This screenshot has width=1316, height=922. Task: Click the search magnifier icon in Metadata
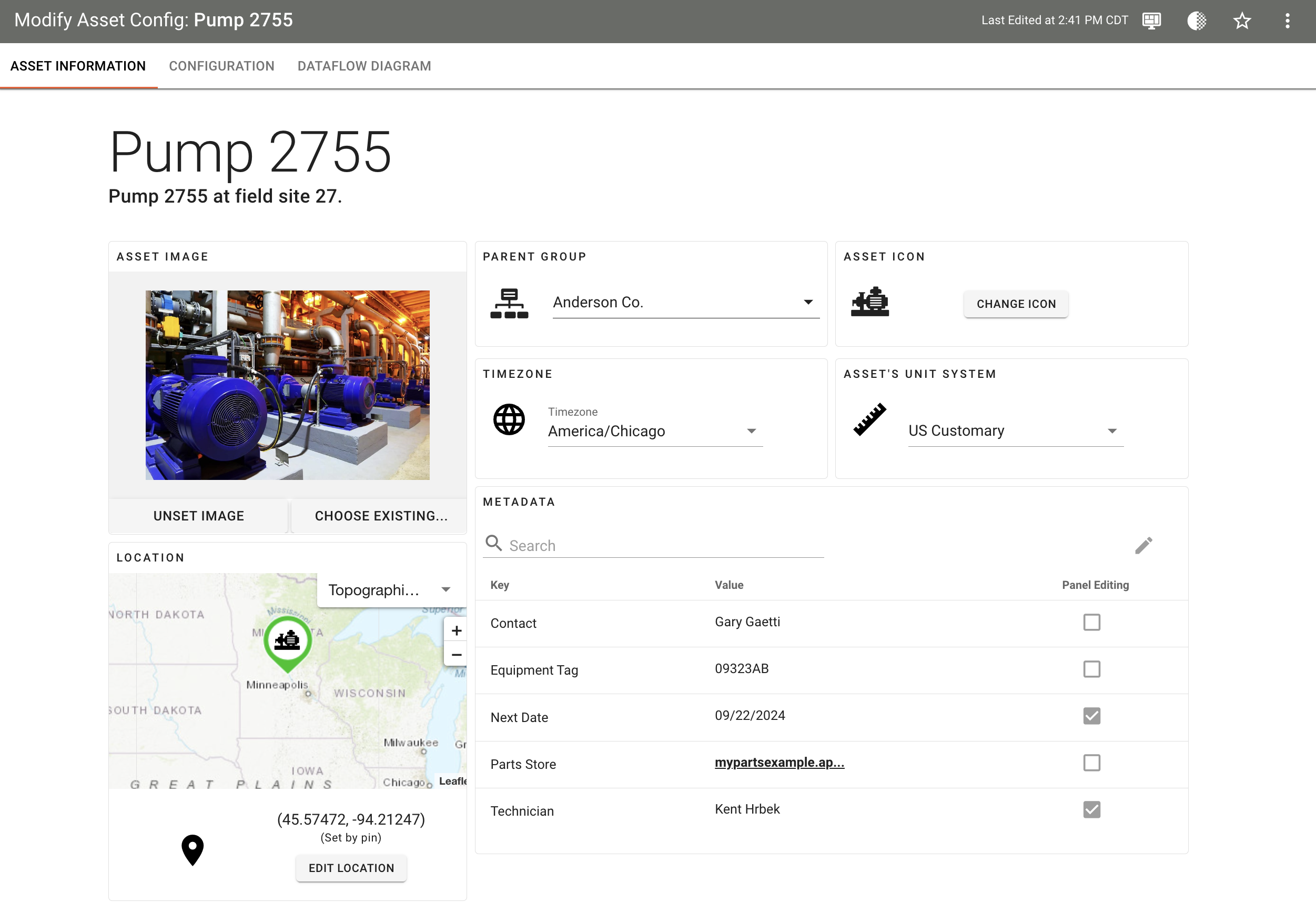click(x=493, y=543)
